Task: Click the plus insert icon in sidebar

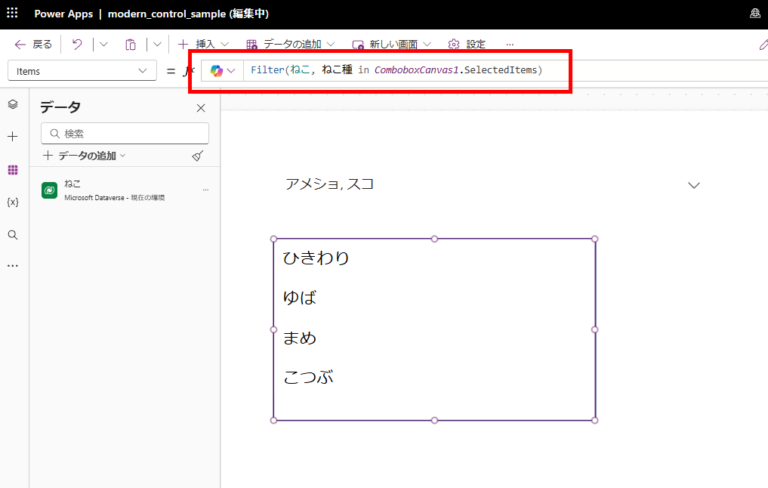Action: coord(12,136)
